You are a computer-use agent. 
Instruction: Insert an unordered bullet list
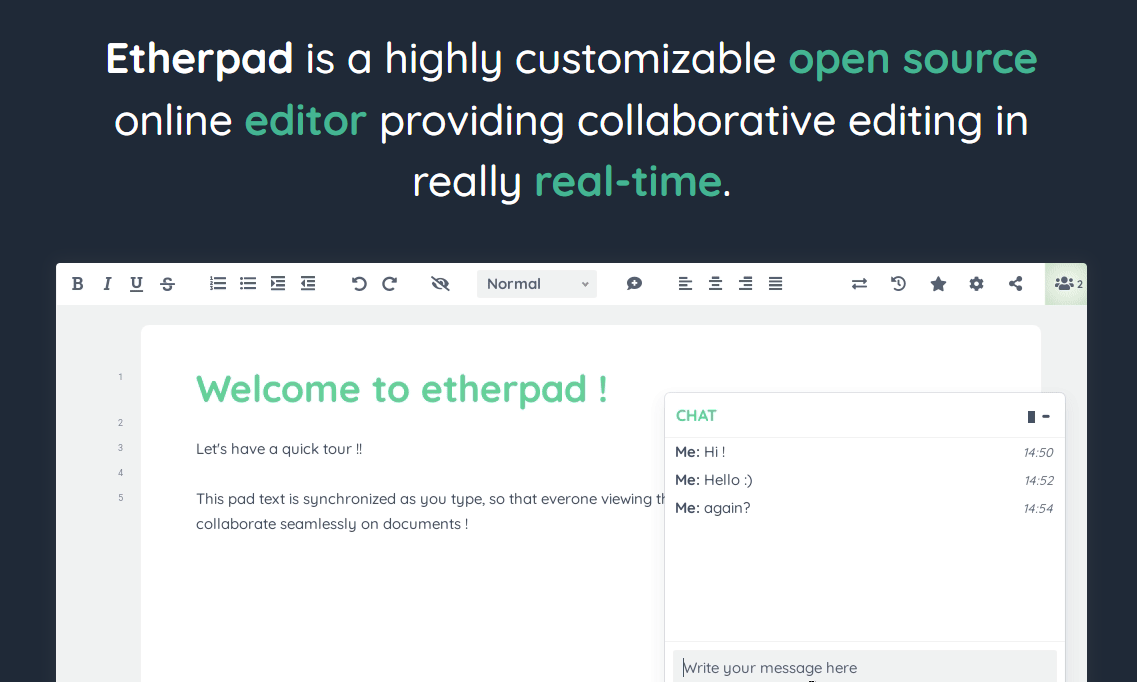pos(248,284)
